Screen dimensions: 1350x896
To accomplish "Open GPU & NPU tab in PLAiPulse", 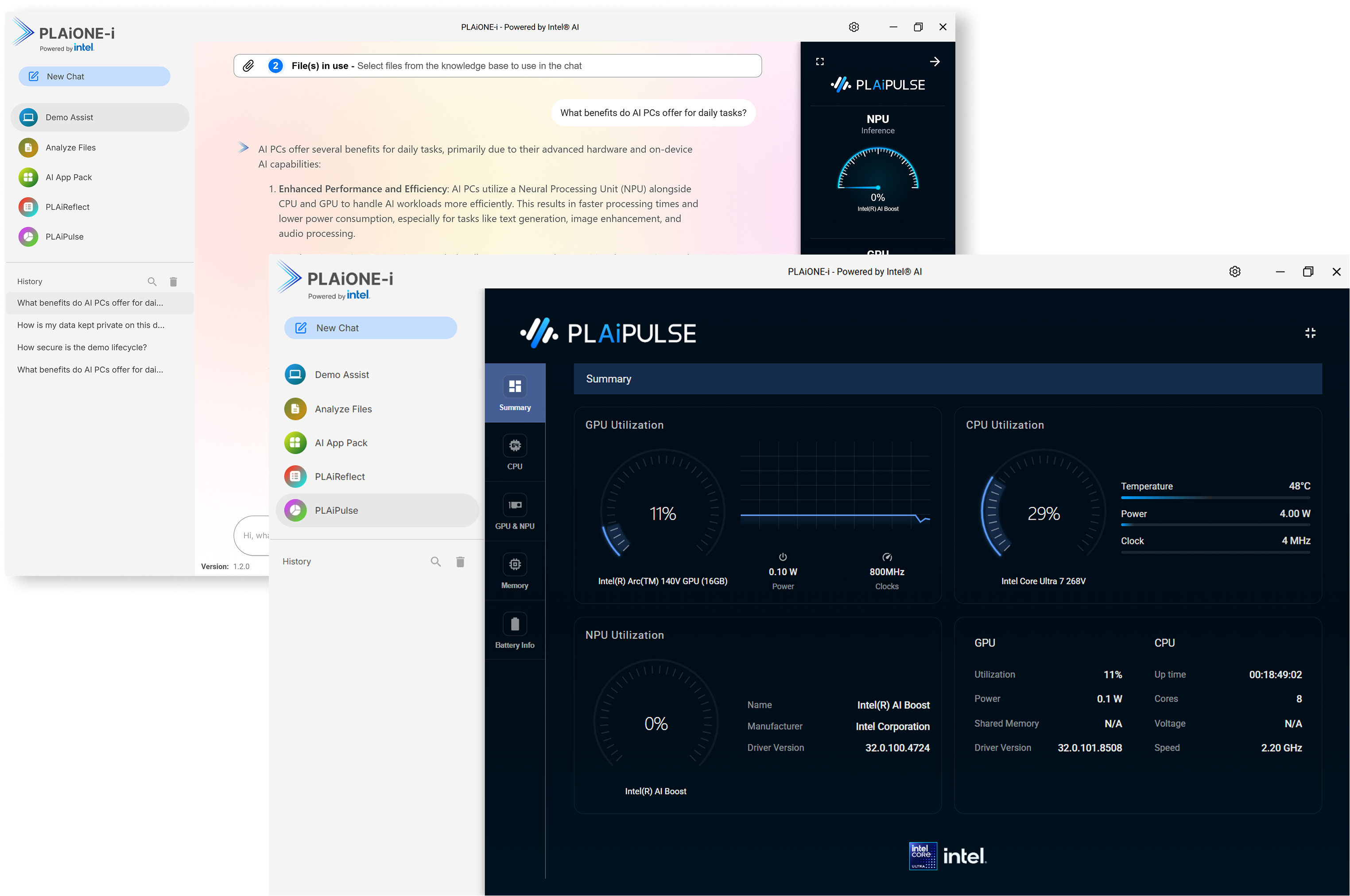I will point(514,512).
